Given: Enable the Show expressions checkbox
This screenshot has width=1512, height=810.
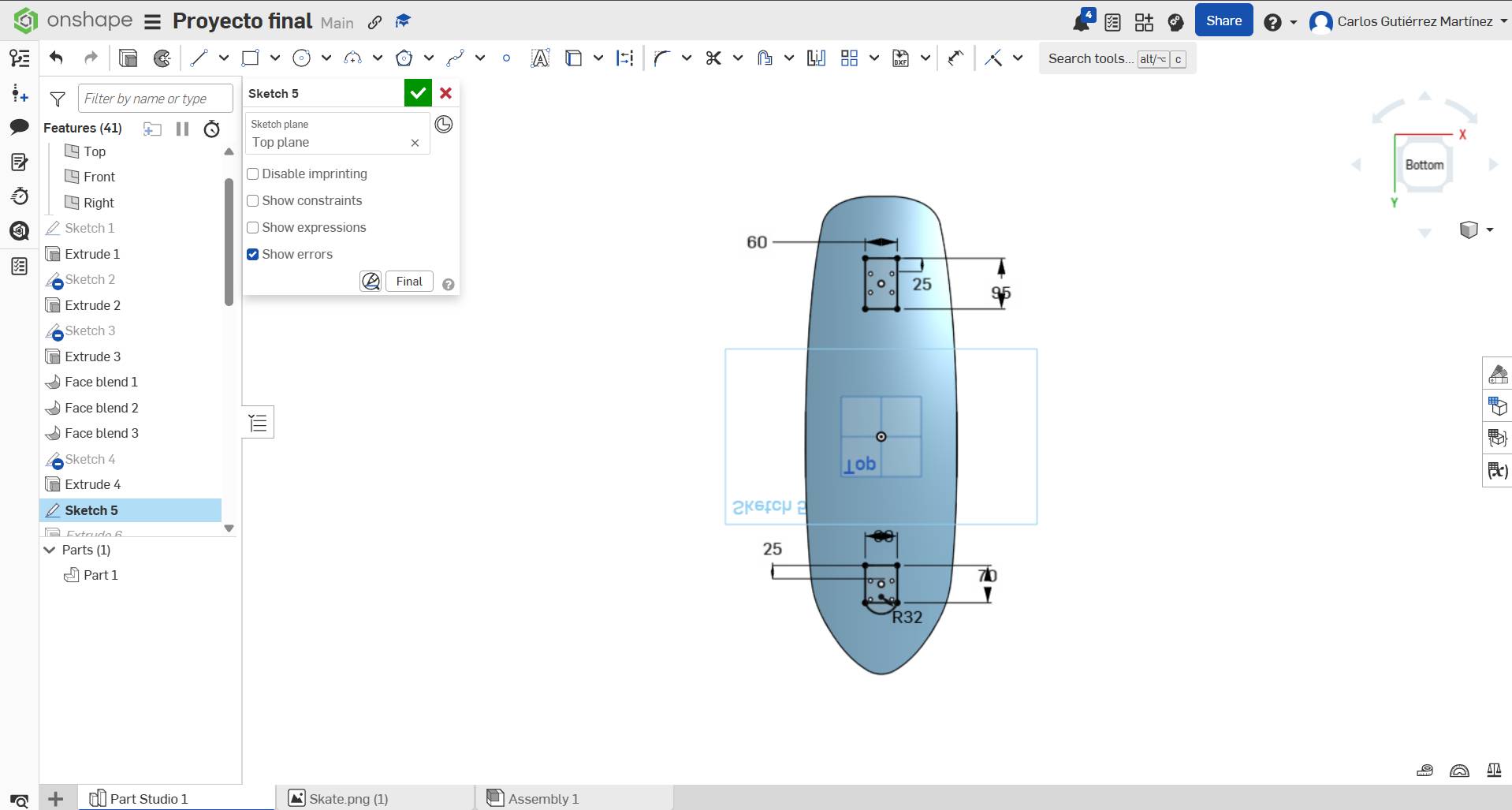Looking at the screenshot, I should point(252,228).
